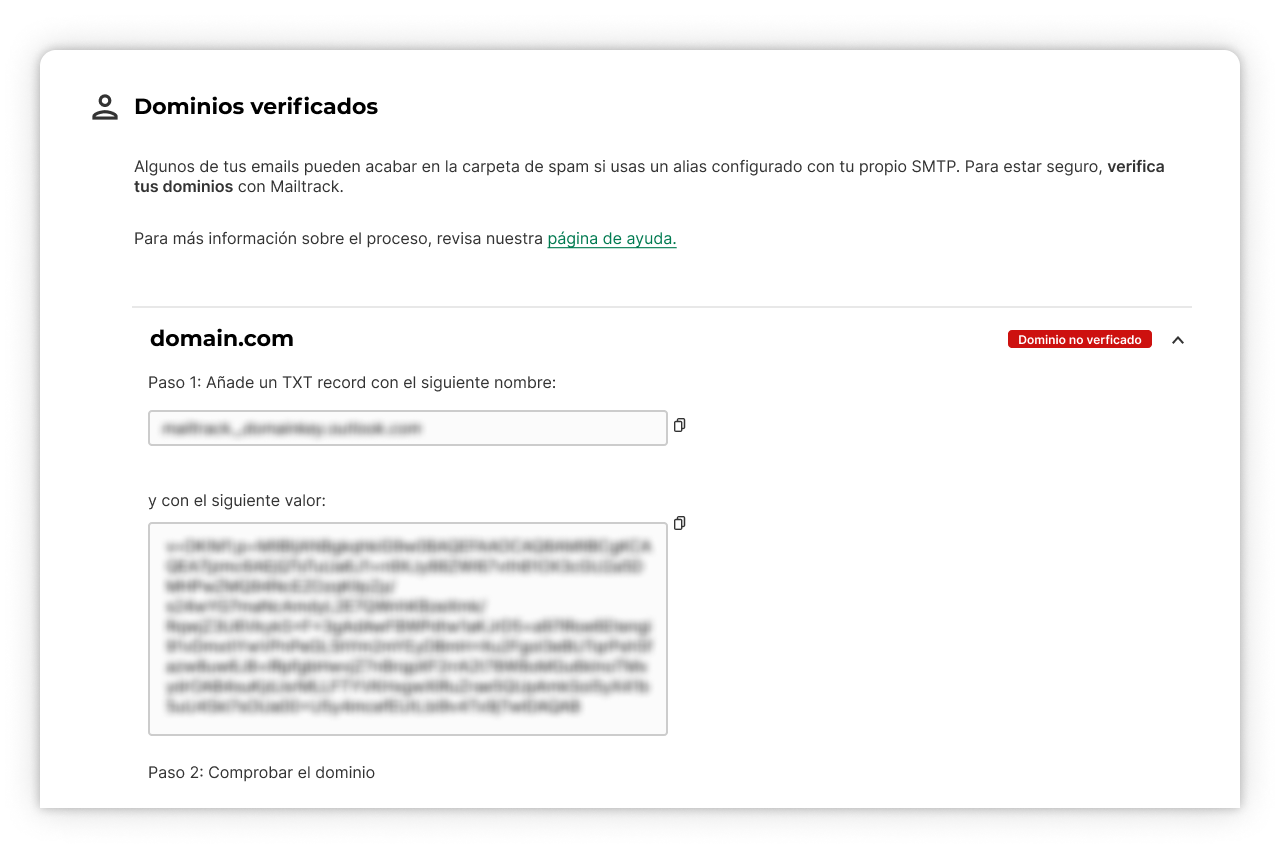Click inside the TXT value text area
1280x860 pixels.
tap(407, 628)
